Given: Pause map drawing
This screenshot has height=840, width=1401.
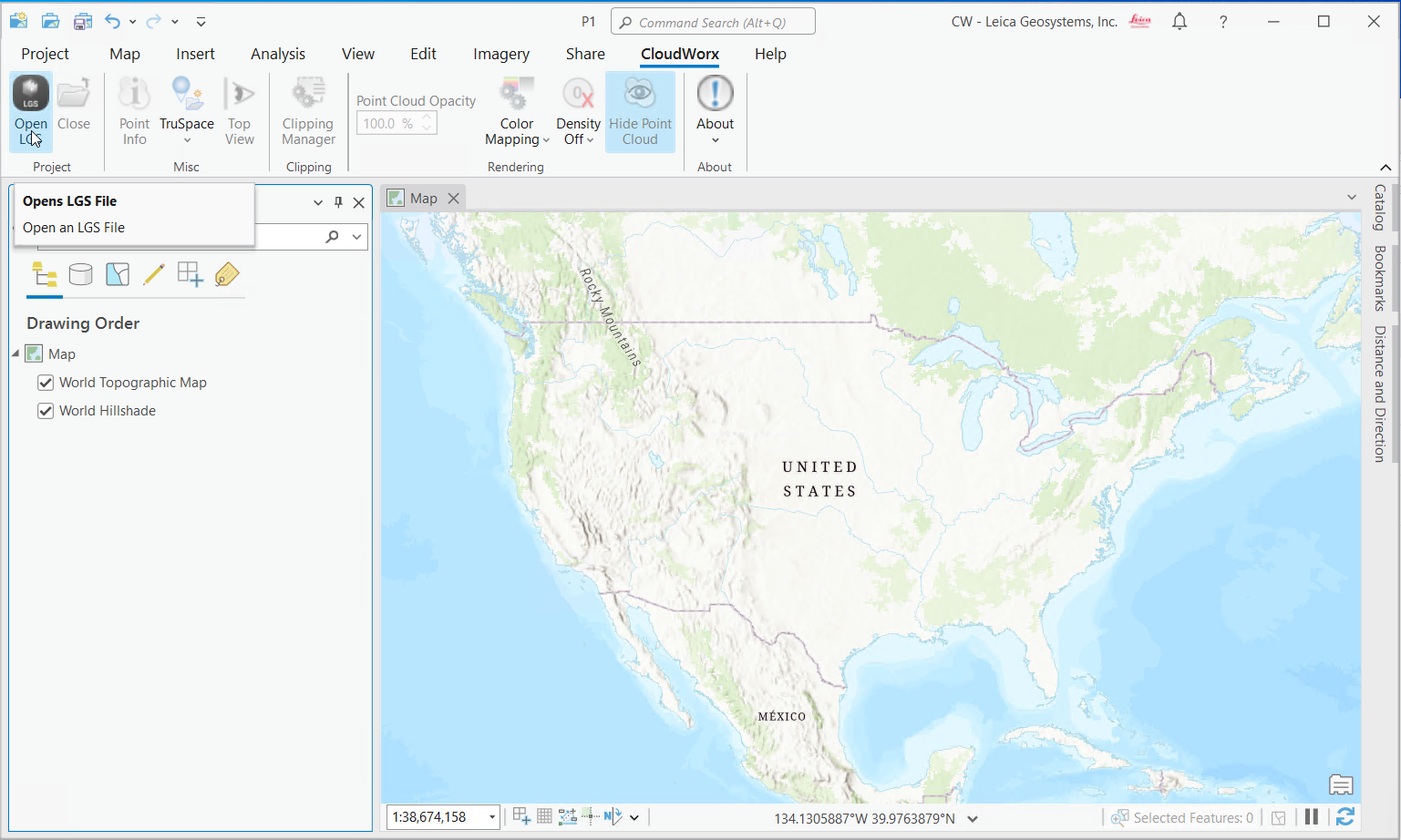Looking at the screenshot, I should point(1311,817).
